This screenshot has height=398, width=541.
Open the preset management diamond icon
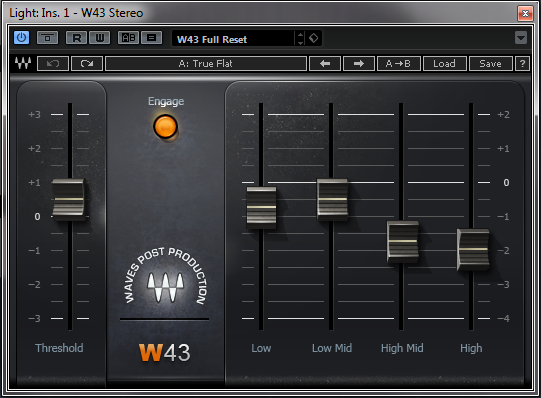[314, 38]
